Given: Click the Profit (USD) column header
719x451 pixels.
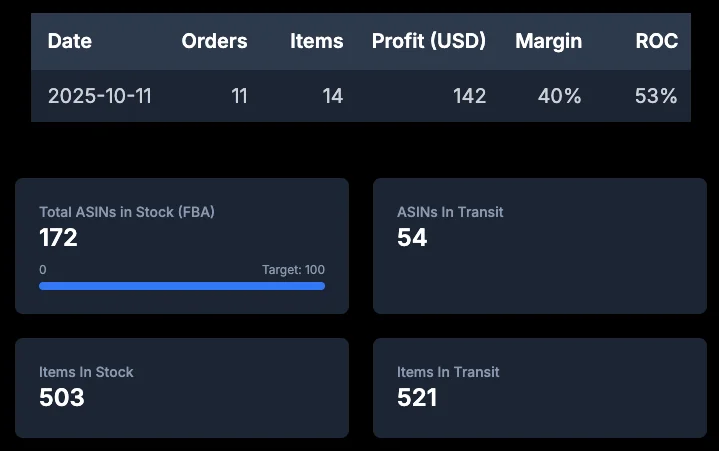Looking at the screenshot, I should pos(429,41).
